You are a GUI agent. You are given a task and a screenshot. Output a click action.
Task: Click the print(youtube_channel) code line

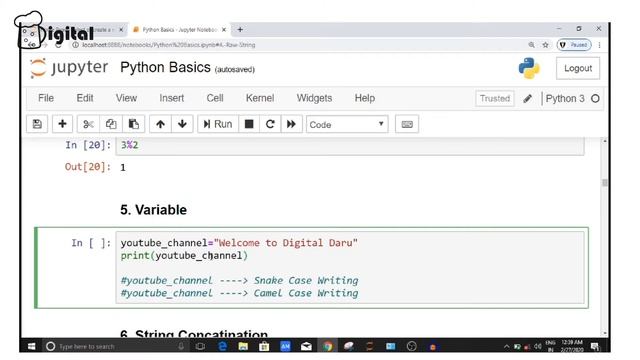point(184,256)
